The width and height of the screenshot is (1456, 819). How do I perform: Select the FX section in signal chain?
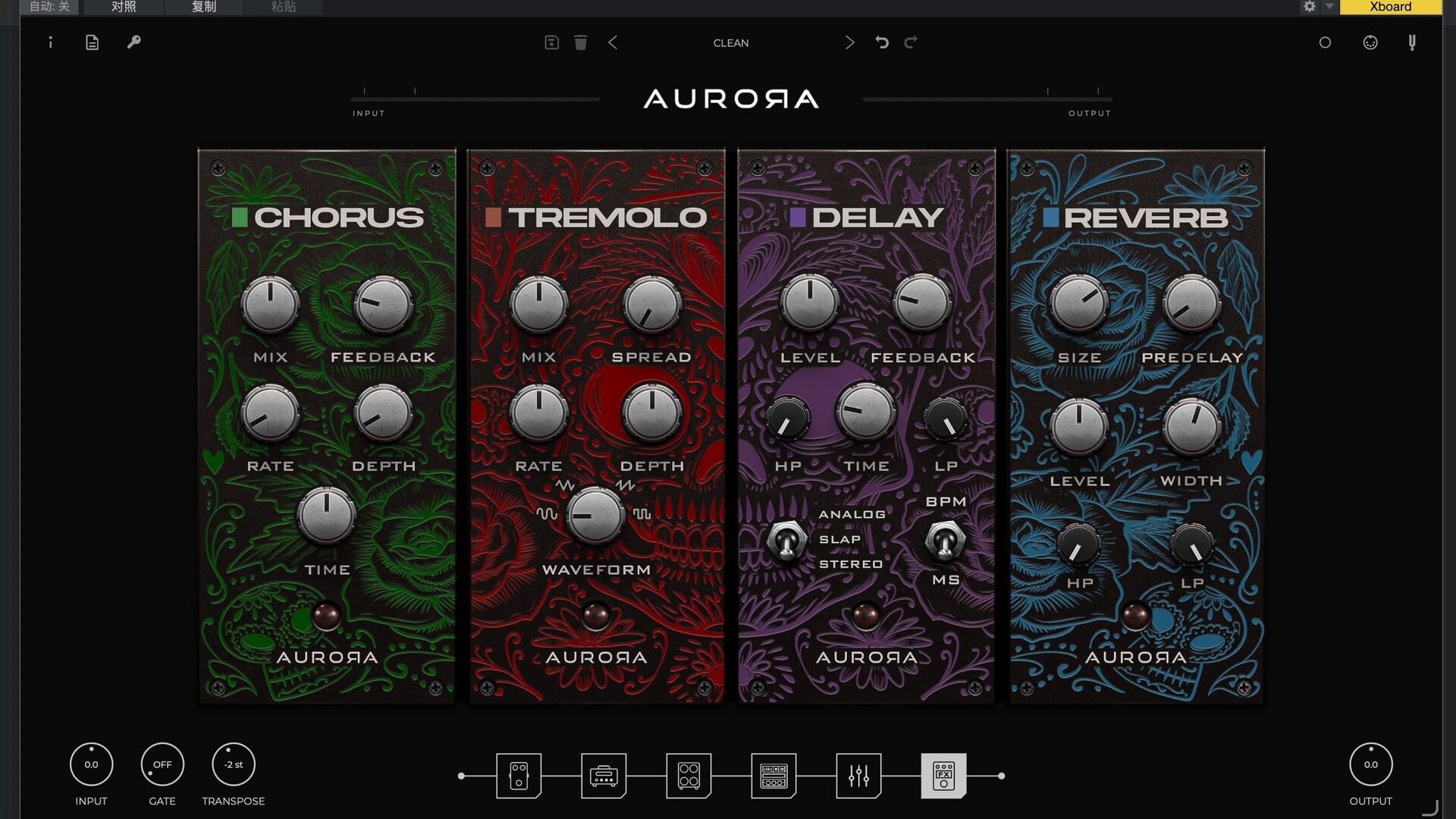pos(943,776)
